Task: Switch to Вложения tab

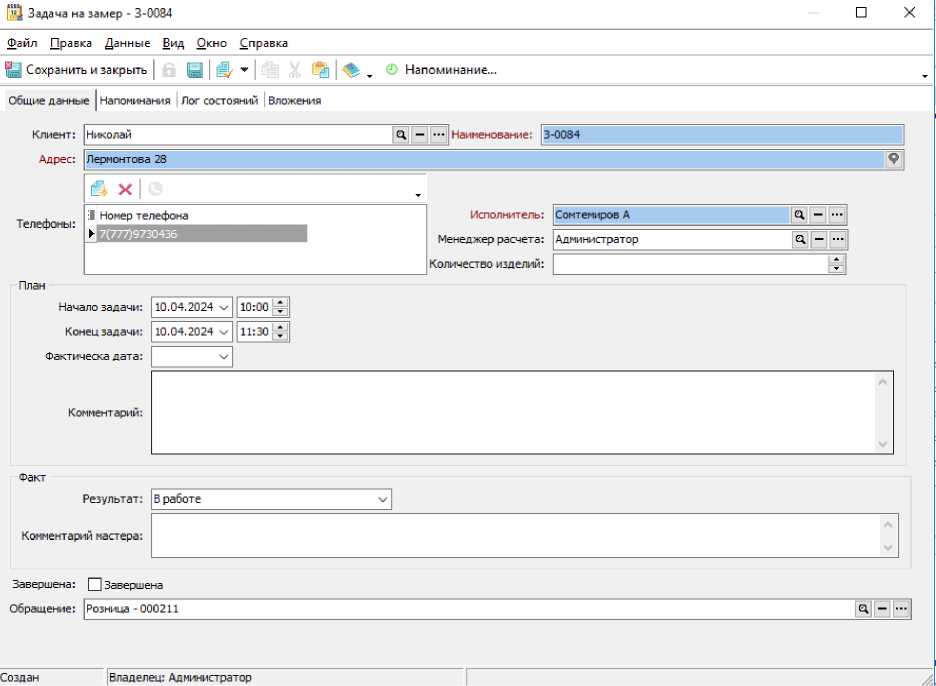Action: [x=294, y=100]
